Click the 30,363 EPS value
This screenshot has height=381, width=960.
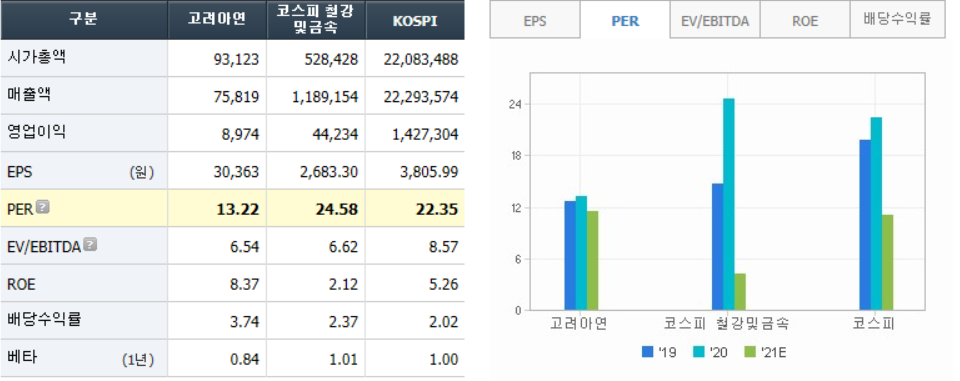point(236,172)
